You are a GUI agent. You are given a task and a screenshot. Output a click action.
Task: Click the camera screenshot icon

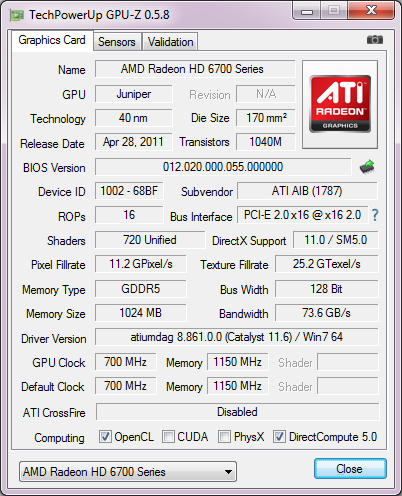click(x=375, y=40)
